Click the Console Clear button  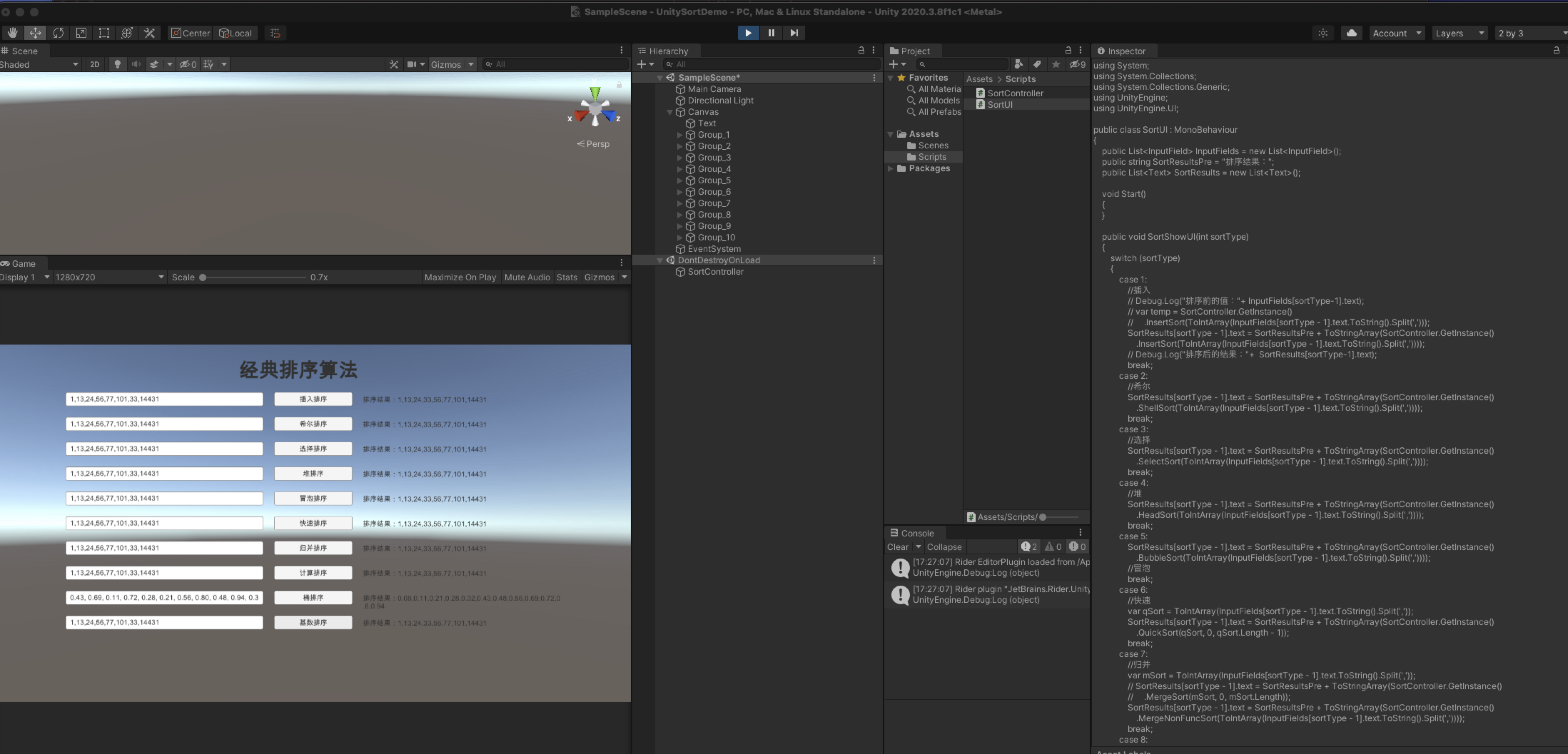(898, 547)
